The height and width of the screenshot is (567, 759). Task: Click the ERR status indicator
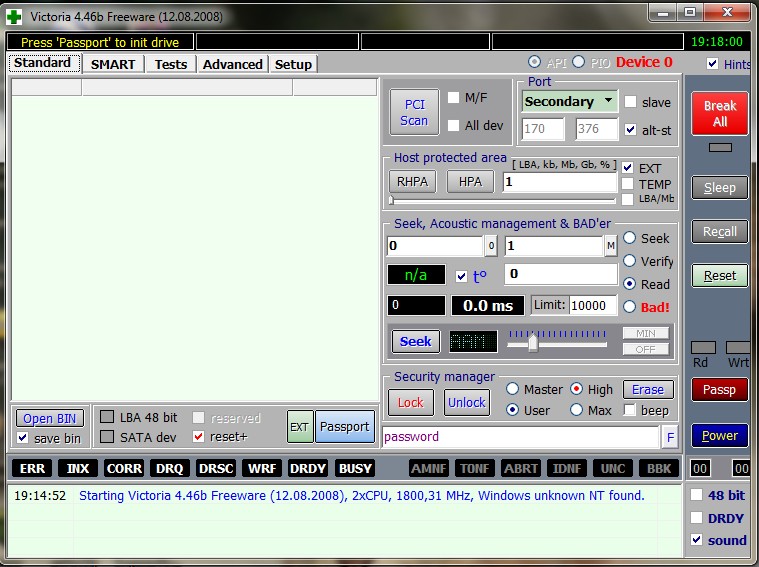coord(33,468)
